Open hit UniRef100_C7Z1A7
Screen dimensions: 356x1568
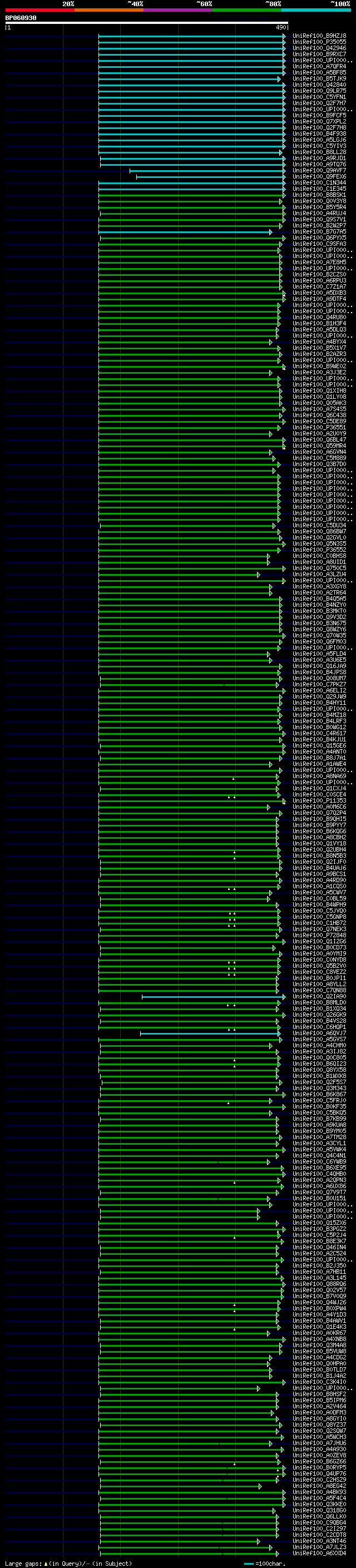click(319, 286)
